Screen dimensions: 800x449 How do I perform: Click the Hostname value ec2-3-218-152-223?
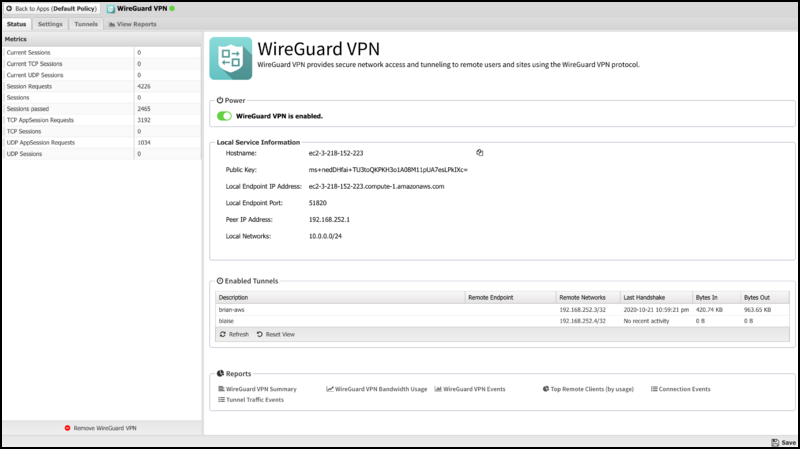coord(336,153)
